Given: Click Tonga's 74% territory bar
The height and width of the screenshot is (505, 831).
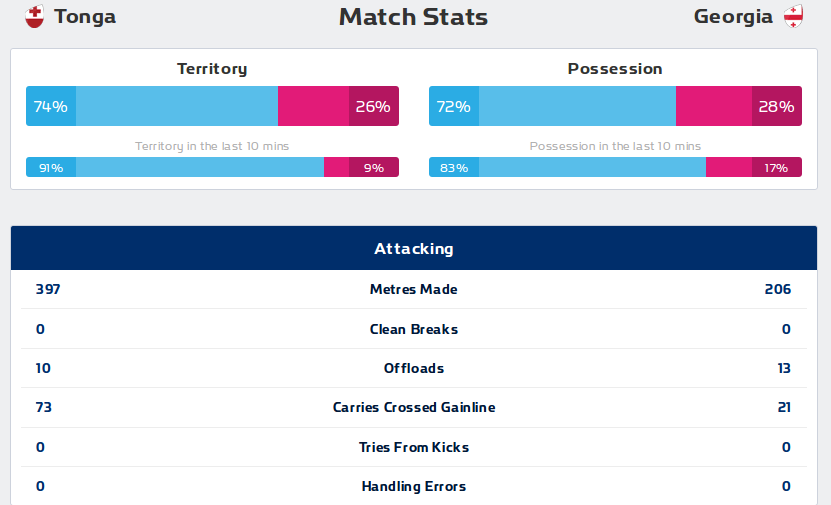Looking at the screenshot, I should (x=152, y=106).
